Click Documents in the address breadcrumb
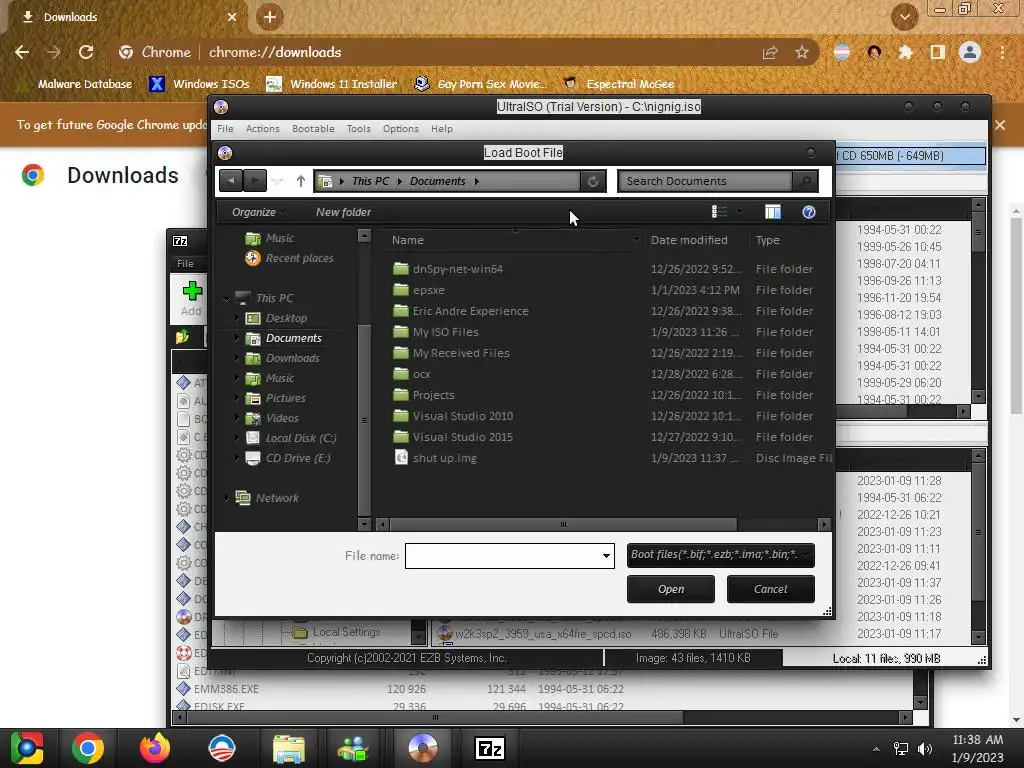 [x=438, y=181]
